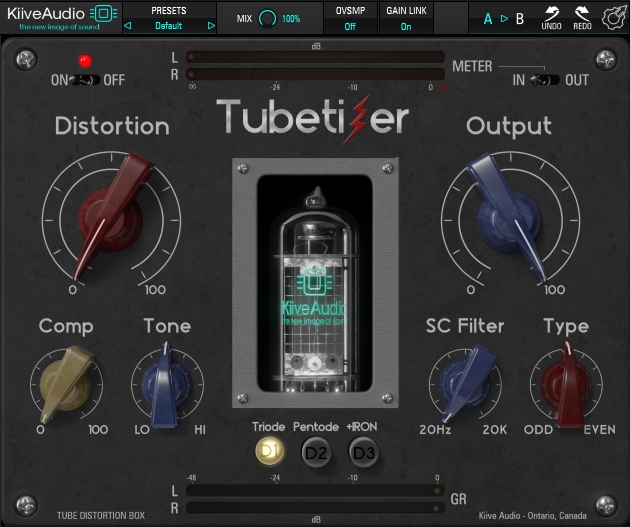This screenshot has height=527, width=630.
Task: Click the top L input meter bar
Action: pyautogui.click(x=315, y=57)
